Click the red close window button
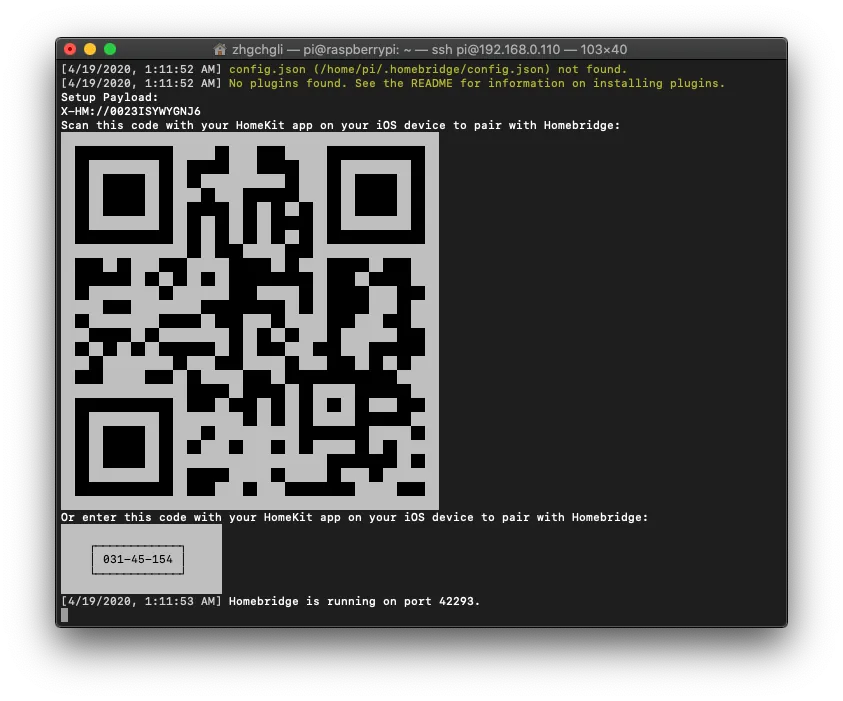 70,49
